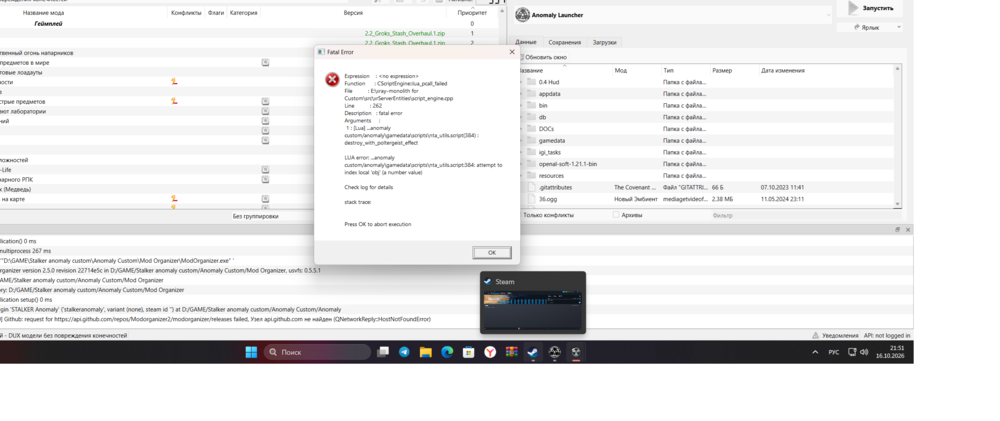Click the notes flag icon on 'арного РПК' row

[x=265, y=179]
